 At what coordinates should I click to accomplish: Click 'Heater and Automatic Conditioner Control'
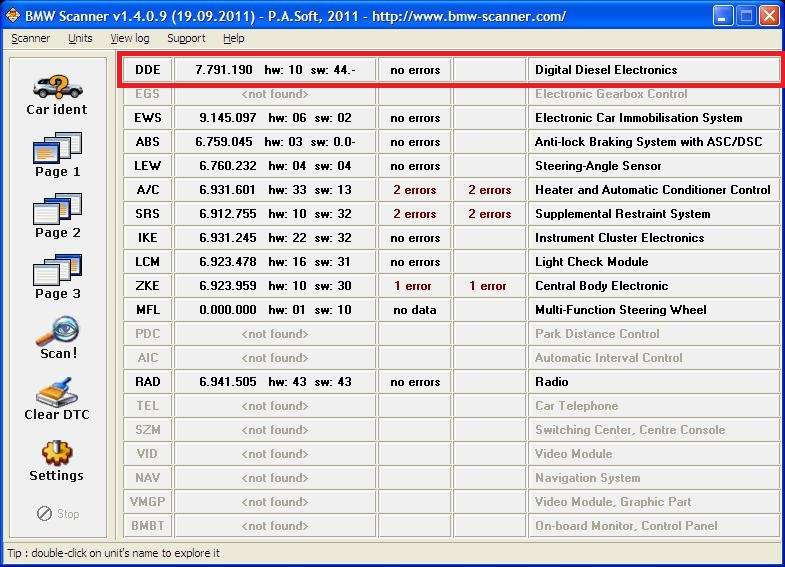[x=652, y=190]
